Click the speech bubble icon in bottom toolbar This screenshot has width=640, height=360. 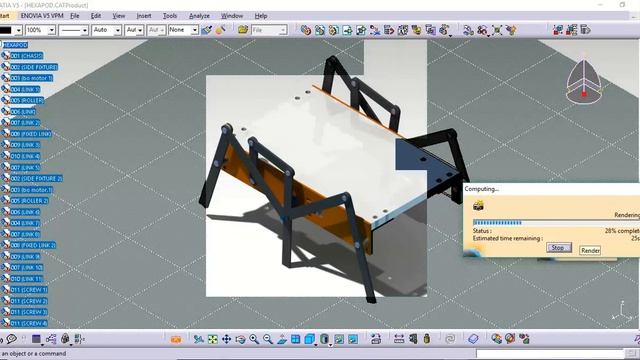[x=11, y=339]
